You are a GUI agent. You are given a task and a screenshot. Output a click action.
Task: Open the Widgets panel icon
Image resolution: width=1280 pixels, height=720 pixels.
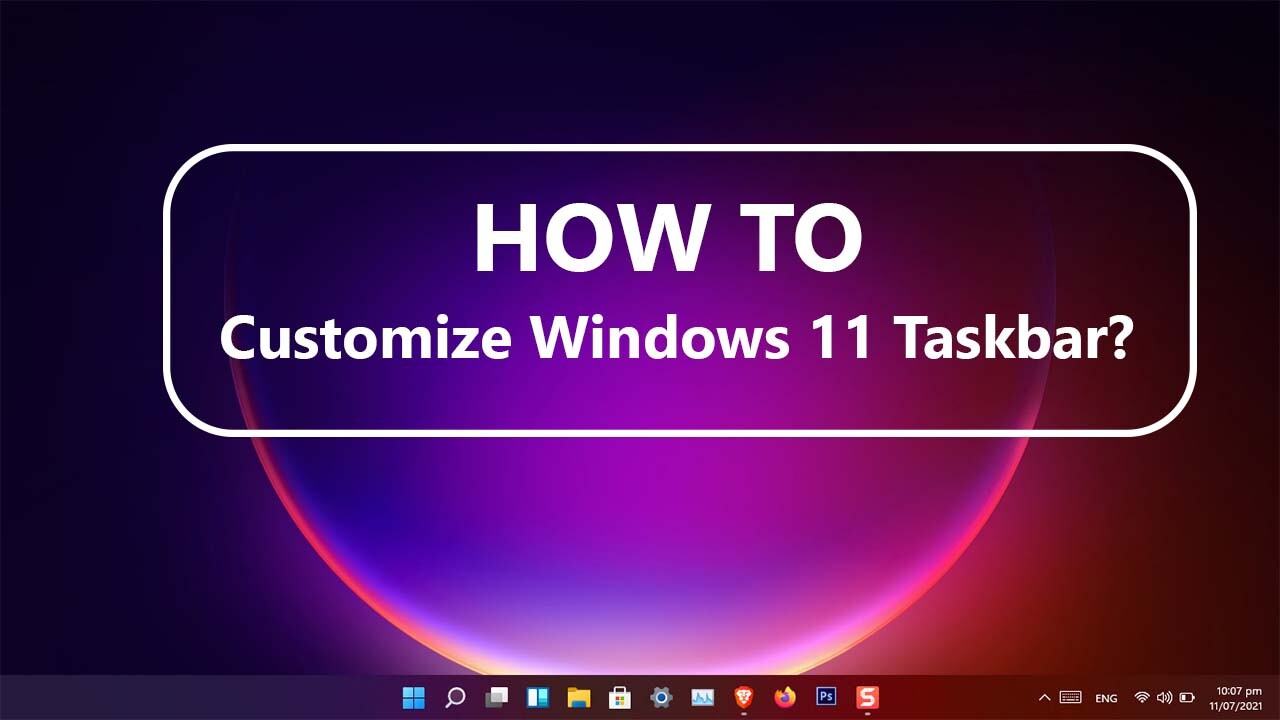[x=538, y=697]
